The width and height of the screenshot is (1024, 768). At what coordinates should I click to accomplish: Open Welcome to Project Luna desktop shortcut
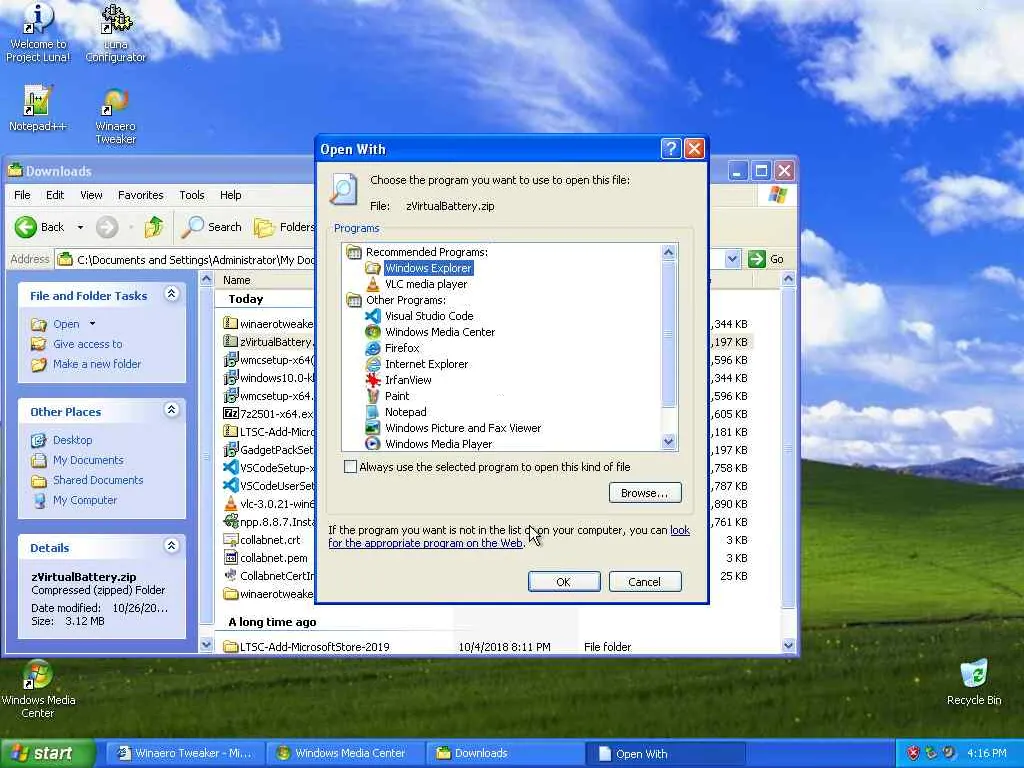pyautogui.click(x=38, y=33)
